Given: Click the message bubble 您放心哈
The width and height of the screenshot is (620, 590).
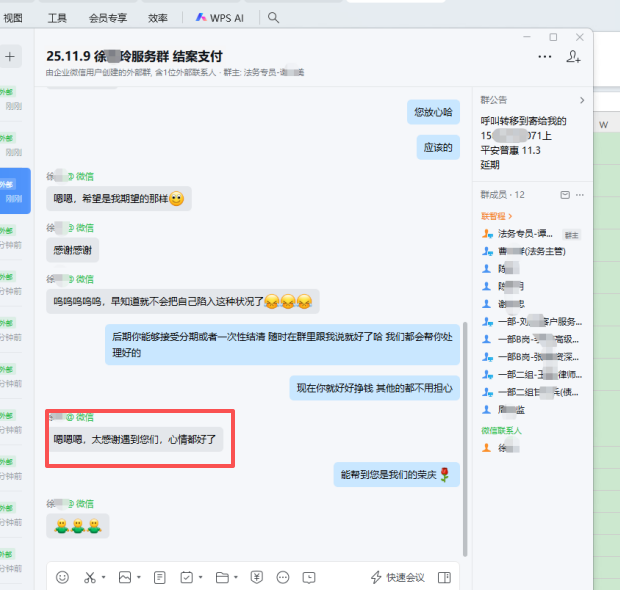Looking at the screenshot, I should 433,112.
